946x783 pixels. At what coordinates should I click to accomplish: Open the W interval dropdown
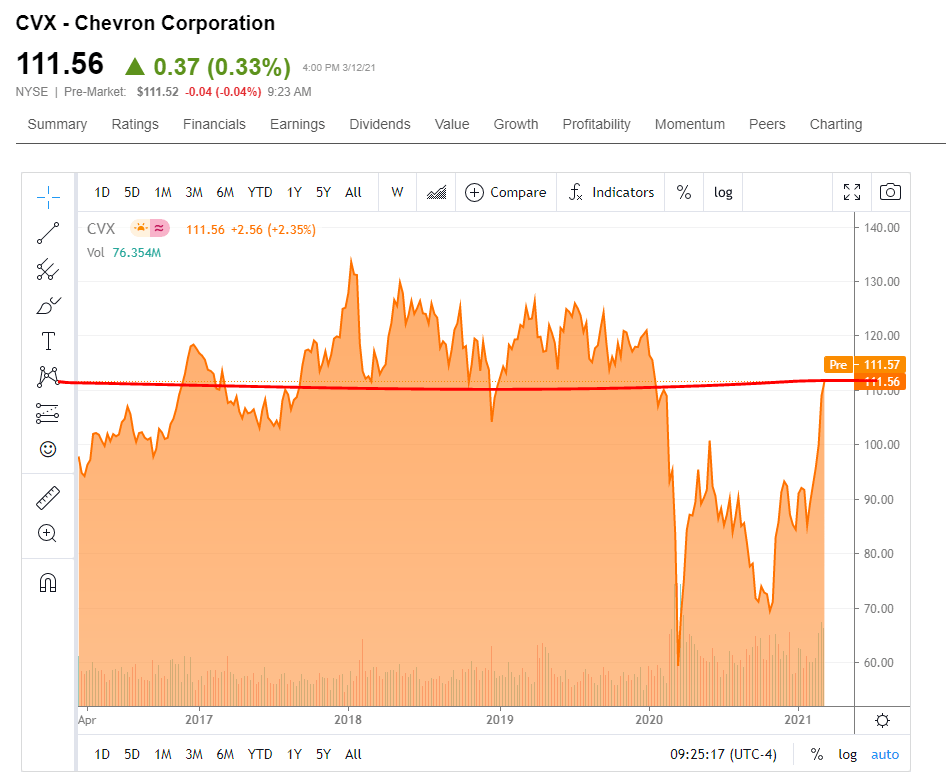click(x=397, y=192)
